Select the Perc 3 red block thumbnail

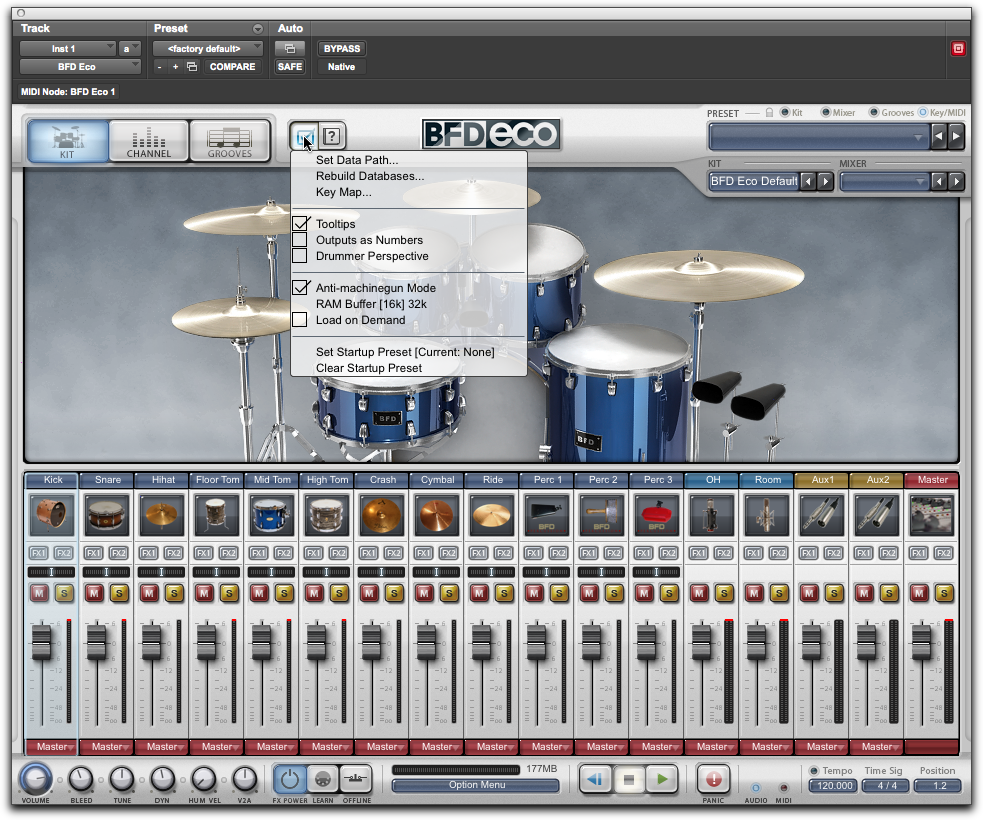pyautogui.click(x=656, y=515)
